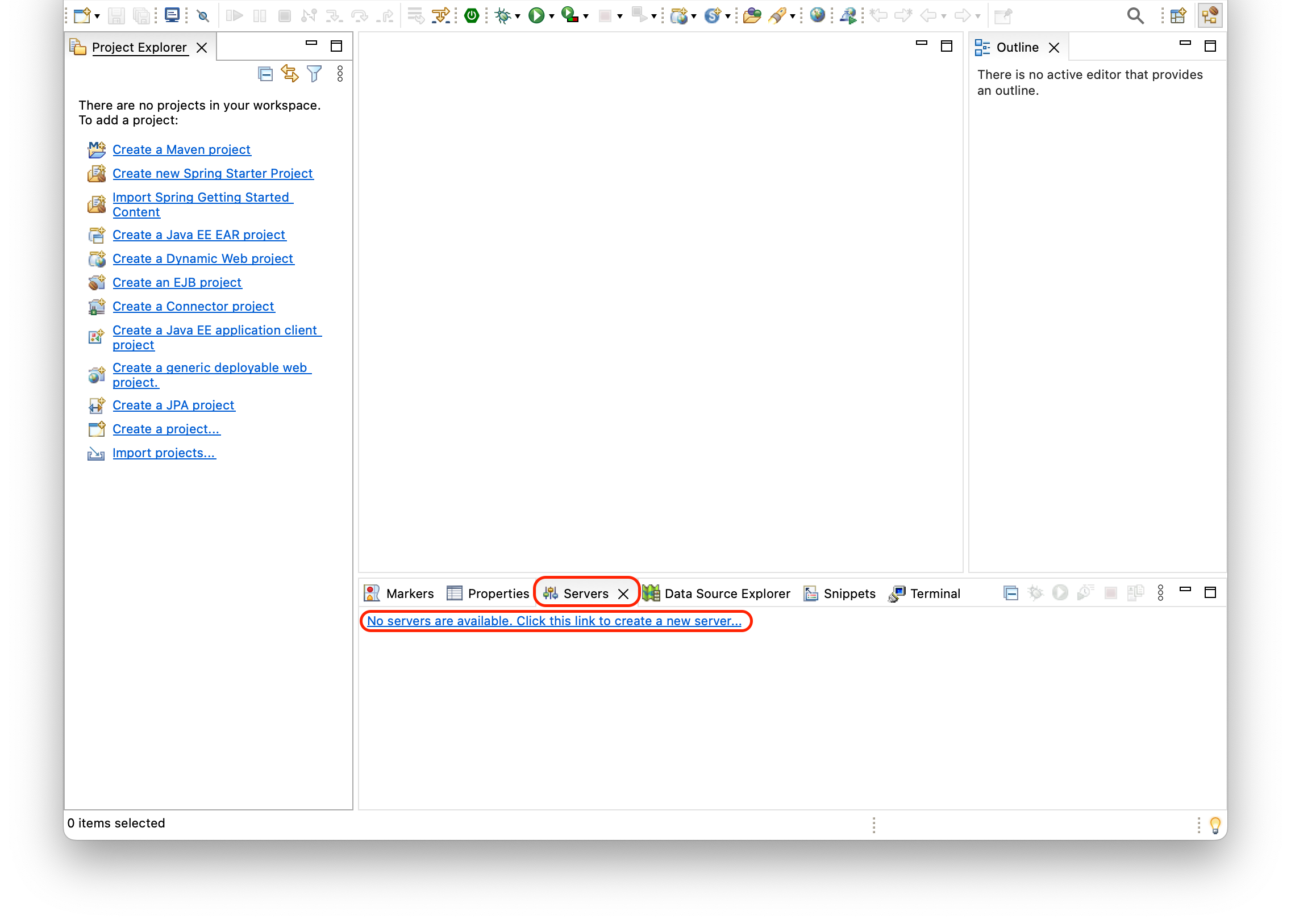The image size is (1291, 924).
Task: Click the Suspend debug icon
Action: point(260,15)
